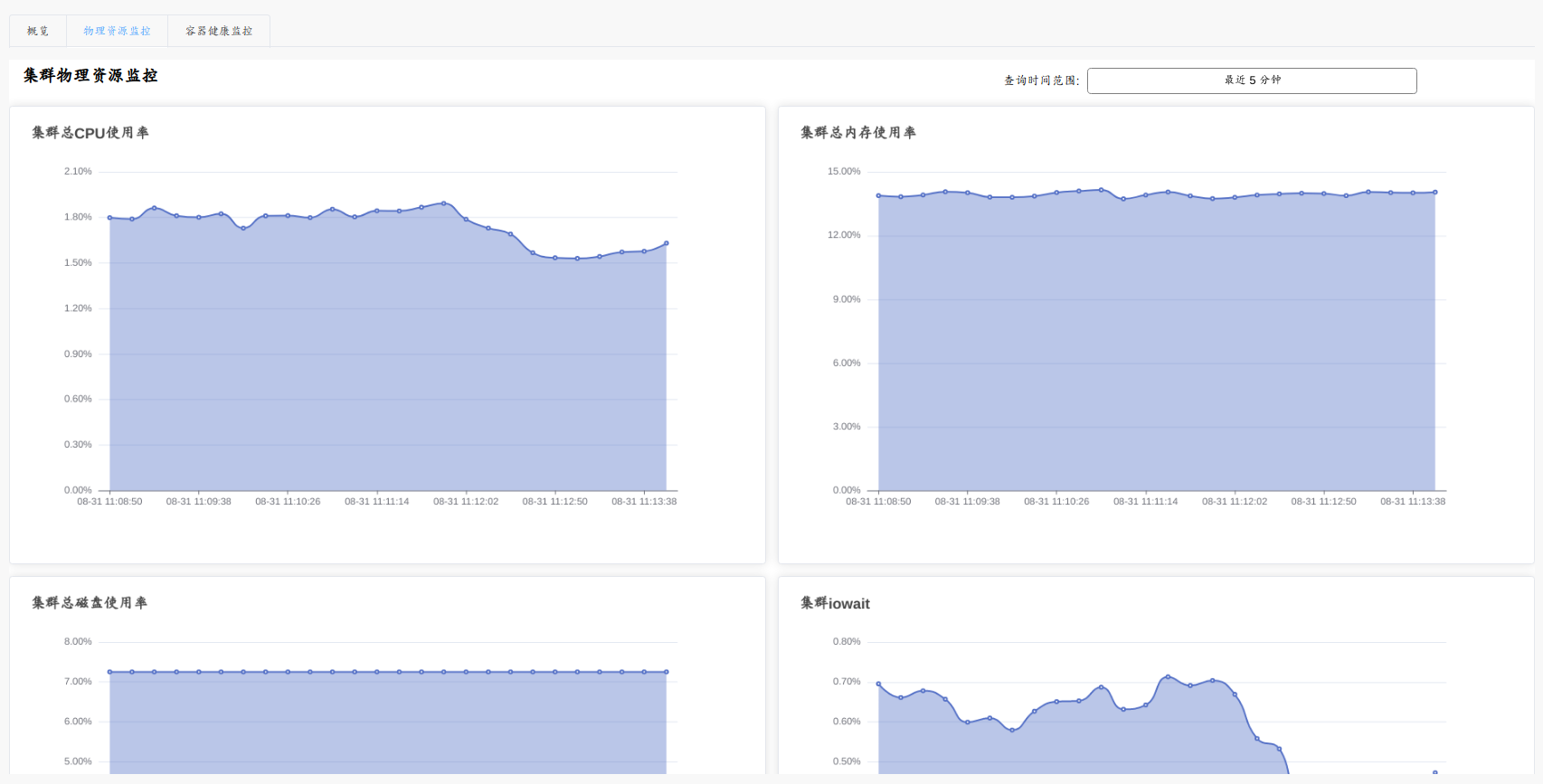Click last data point in memory usage chart
The height and width of the screenshot is (784, 1543).
click(1435, 192)
